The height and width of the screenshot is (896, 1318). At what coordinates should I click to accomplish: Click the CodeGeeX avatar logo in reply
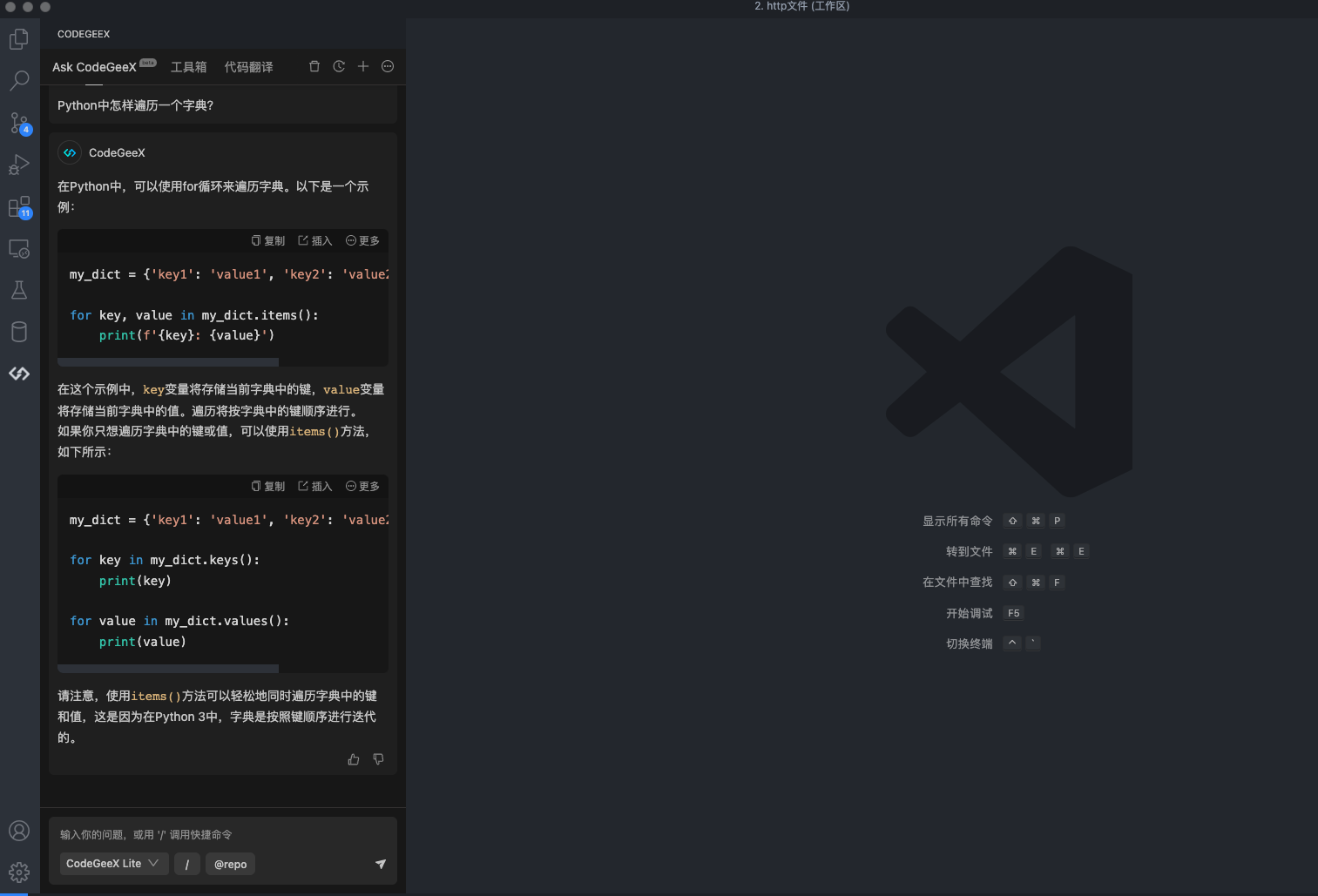(x=70, y=152)
